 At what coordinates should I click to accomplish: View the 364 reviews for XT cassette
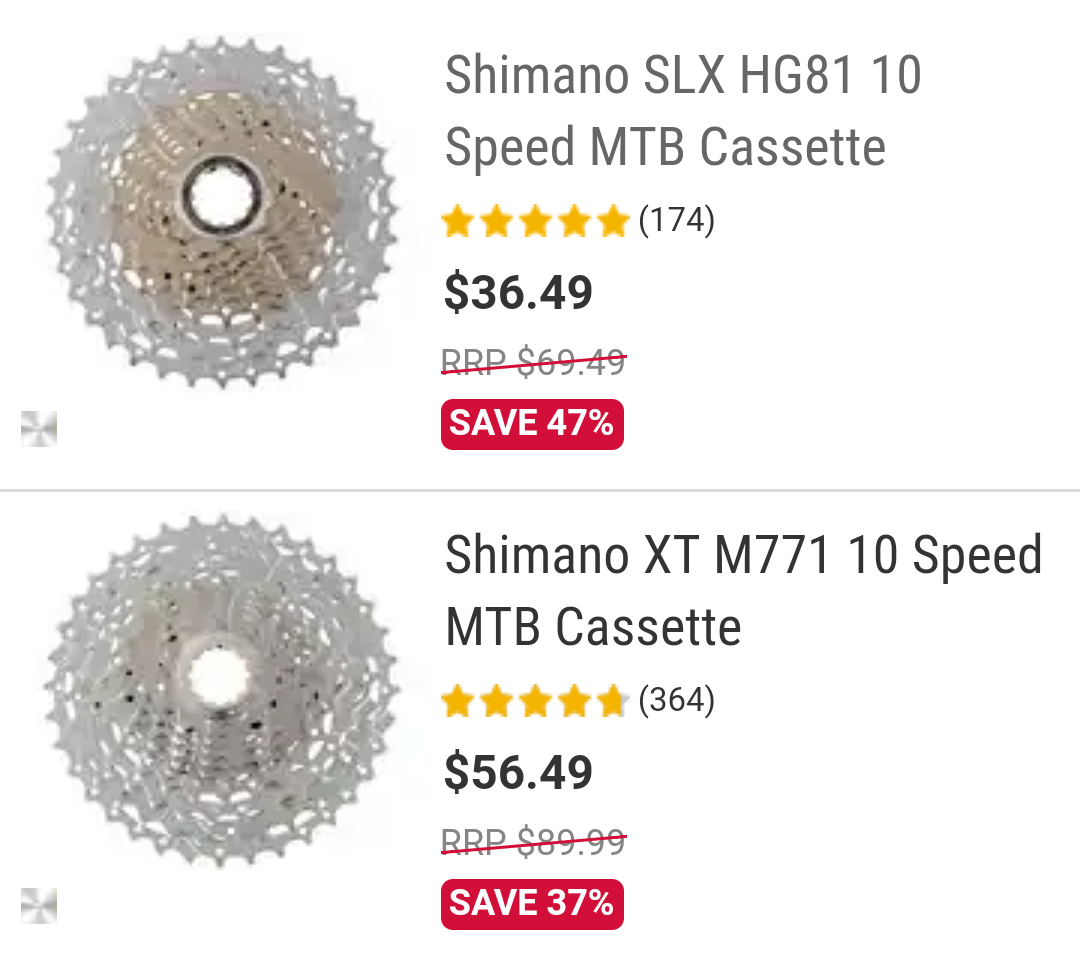676,701
